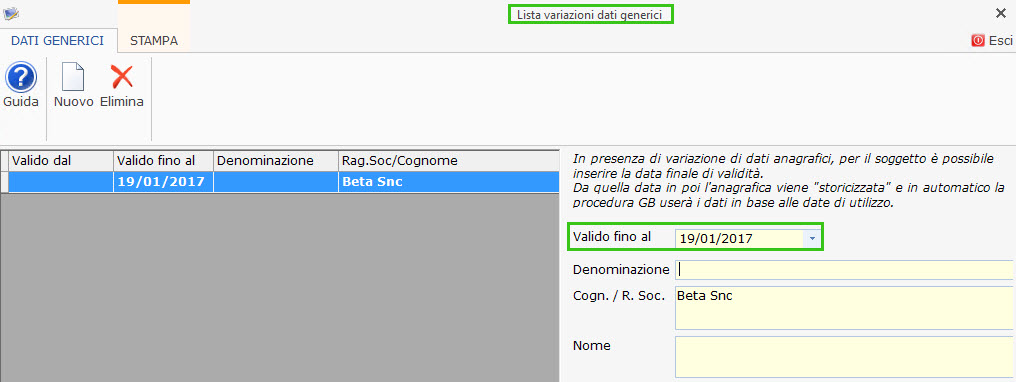
Task: Click the Rag.Soc/Cognome column header
Action: (448, 161)
